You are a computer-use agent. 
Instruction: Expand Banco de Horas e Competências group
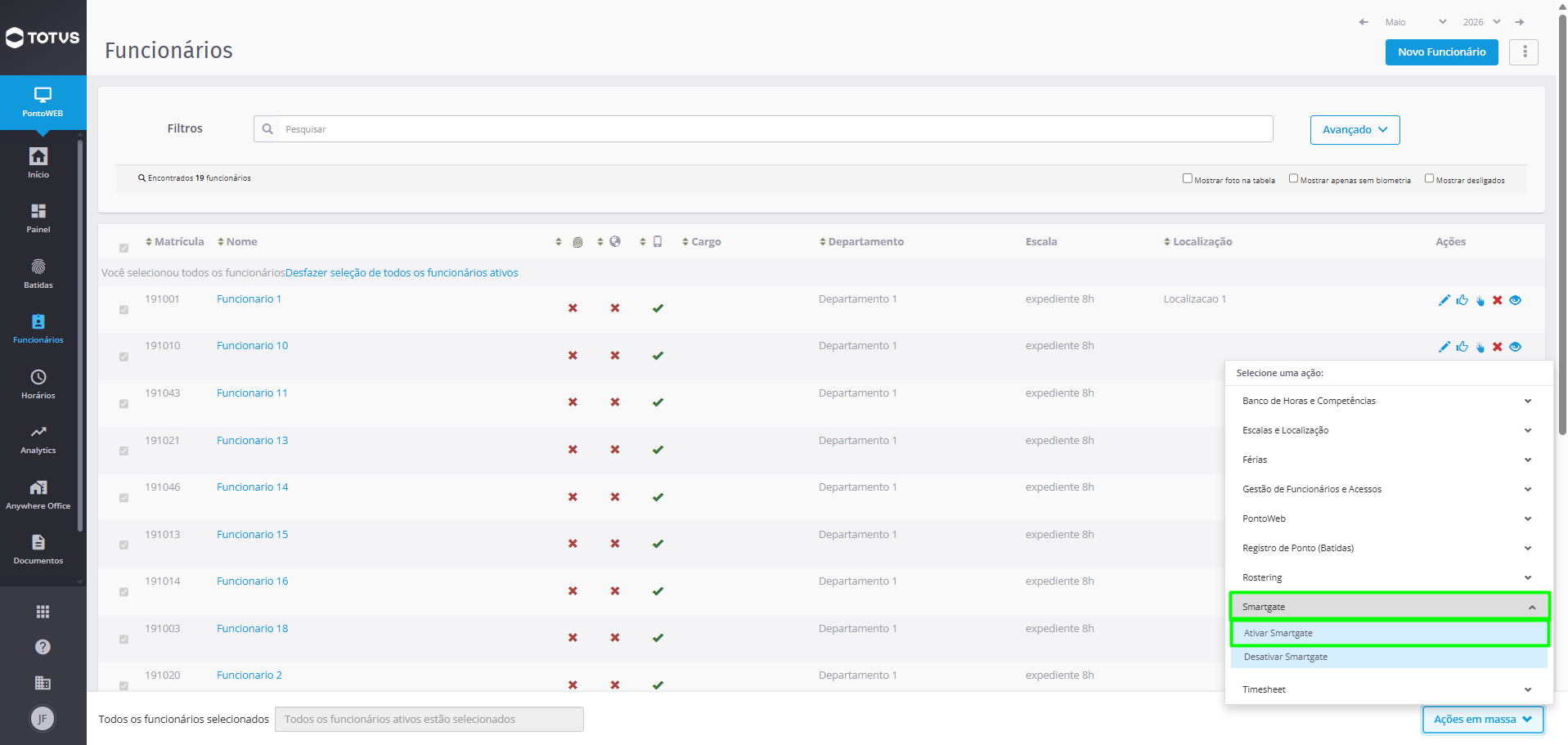pyautogui.click(x=1388, y=401)
